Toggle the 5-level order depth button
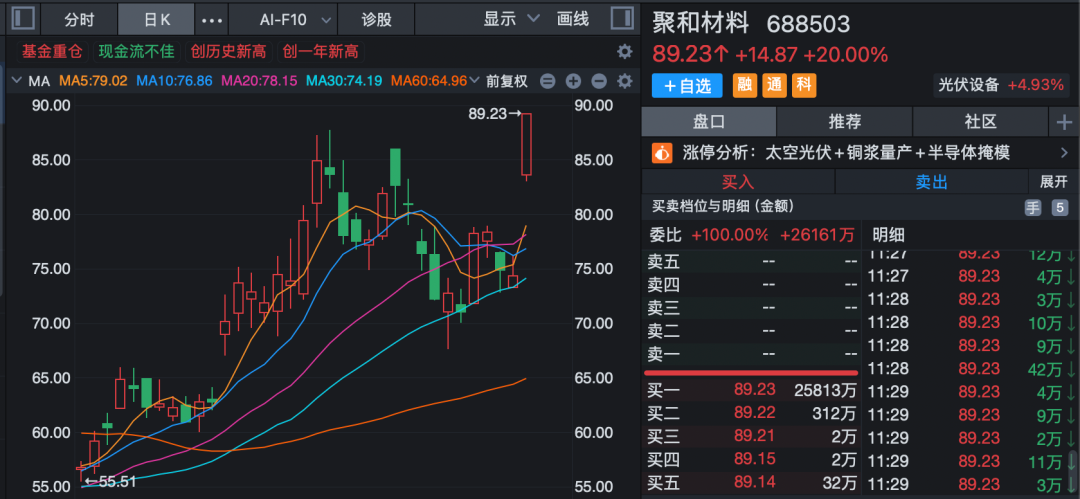The width and height of the screenshot is (1080, 499). coord(1059,208)
